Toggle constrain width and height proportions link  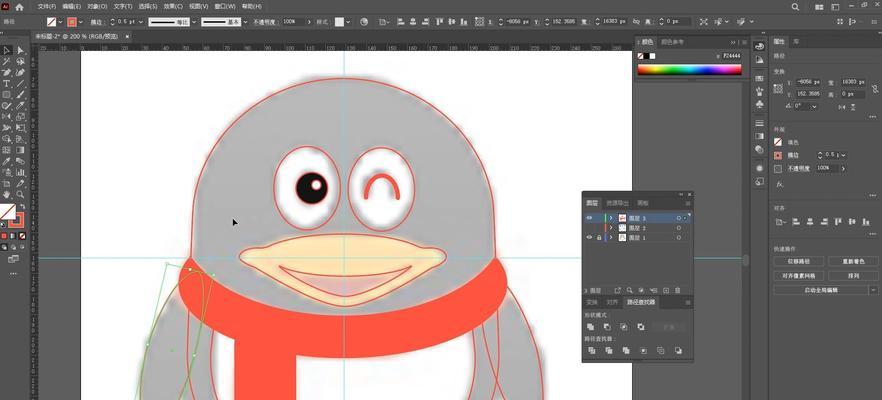point(875,88)
